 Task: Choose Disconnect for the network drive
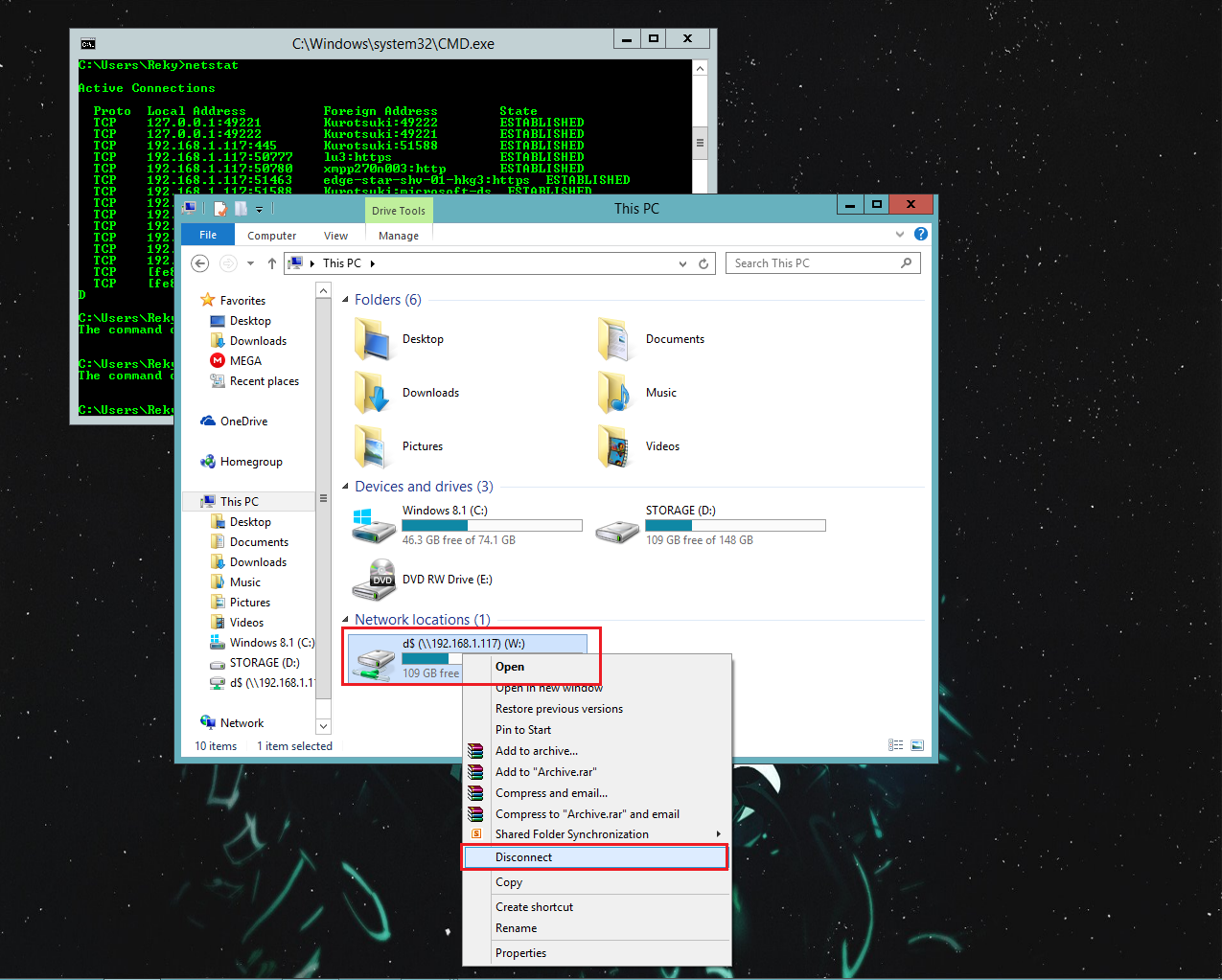[x=596, y=857]
